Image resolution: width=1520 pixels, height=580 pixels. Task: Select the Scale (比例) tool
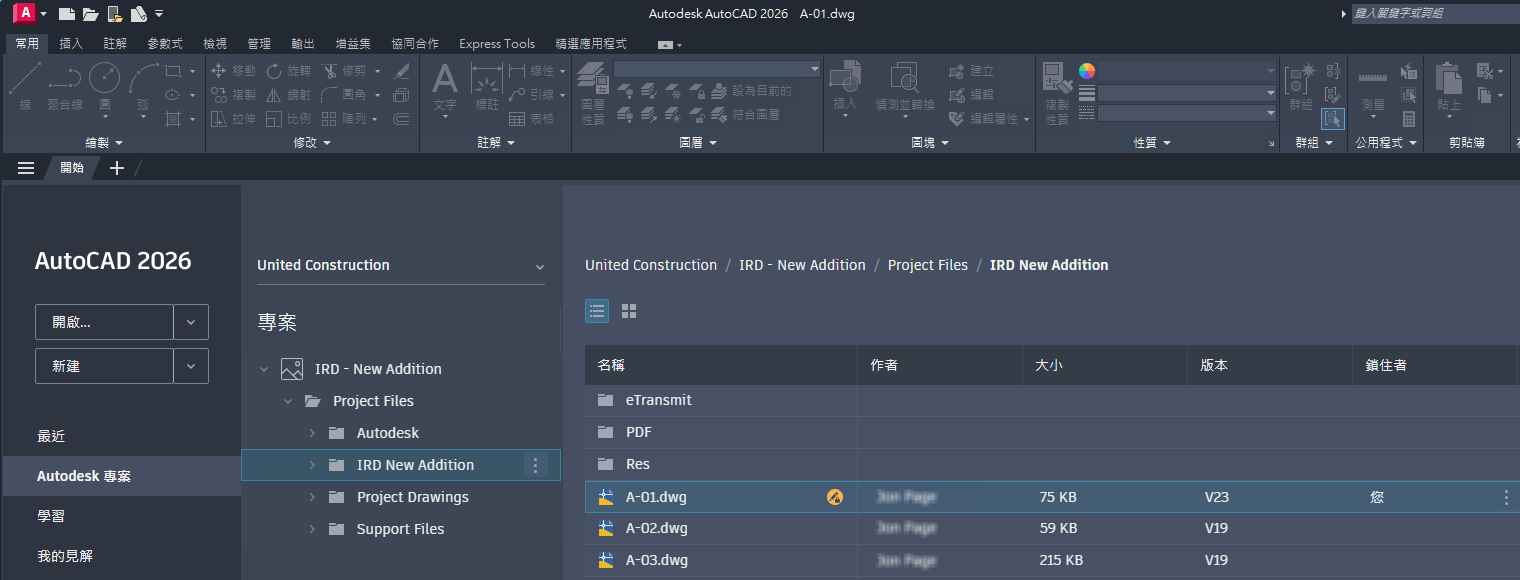pyautogui.click(x=289, y=119)
